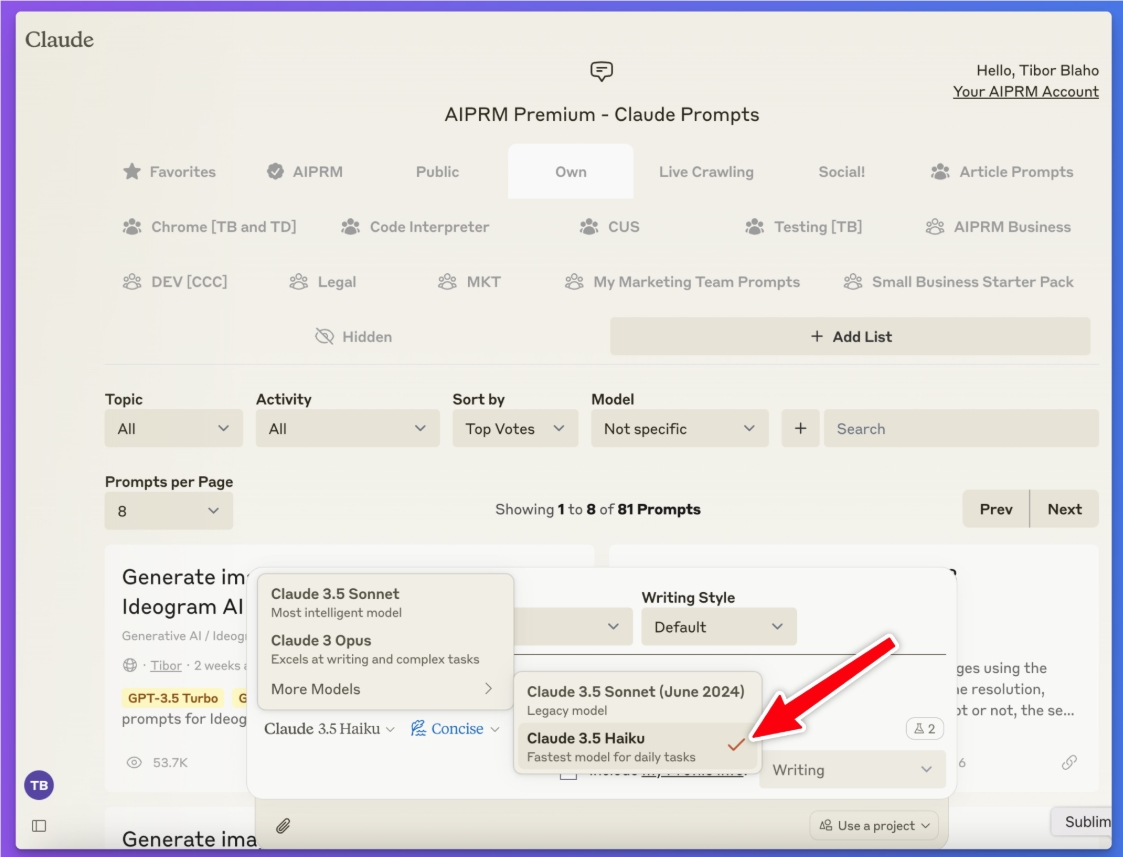
Task: Expand the More Models submenu
Action: tap(384, 689)
